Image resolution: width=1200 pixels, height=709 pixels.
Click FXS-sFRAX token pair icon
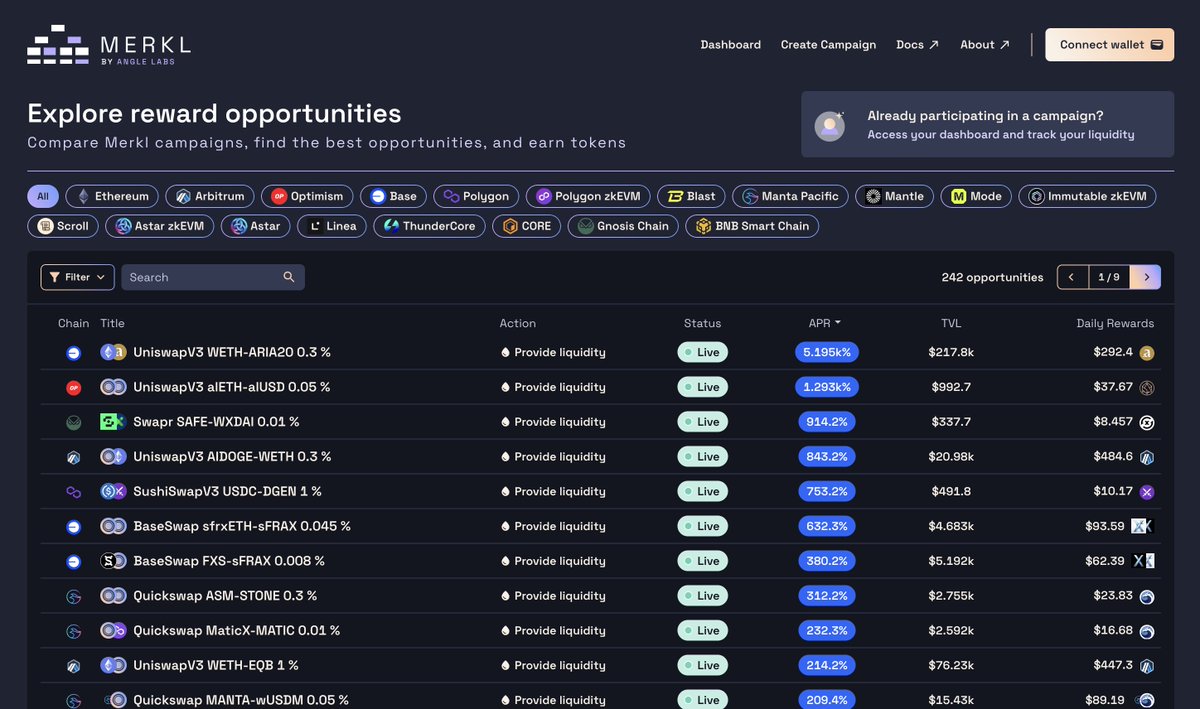(113, 561)
